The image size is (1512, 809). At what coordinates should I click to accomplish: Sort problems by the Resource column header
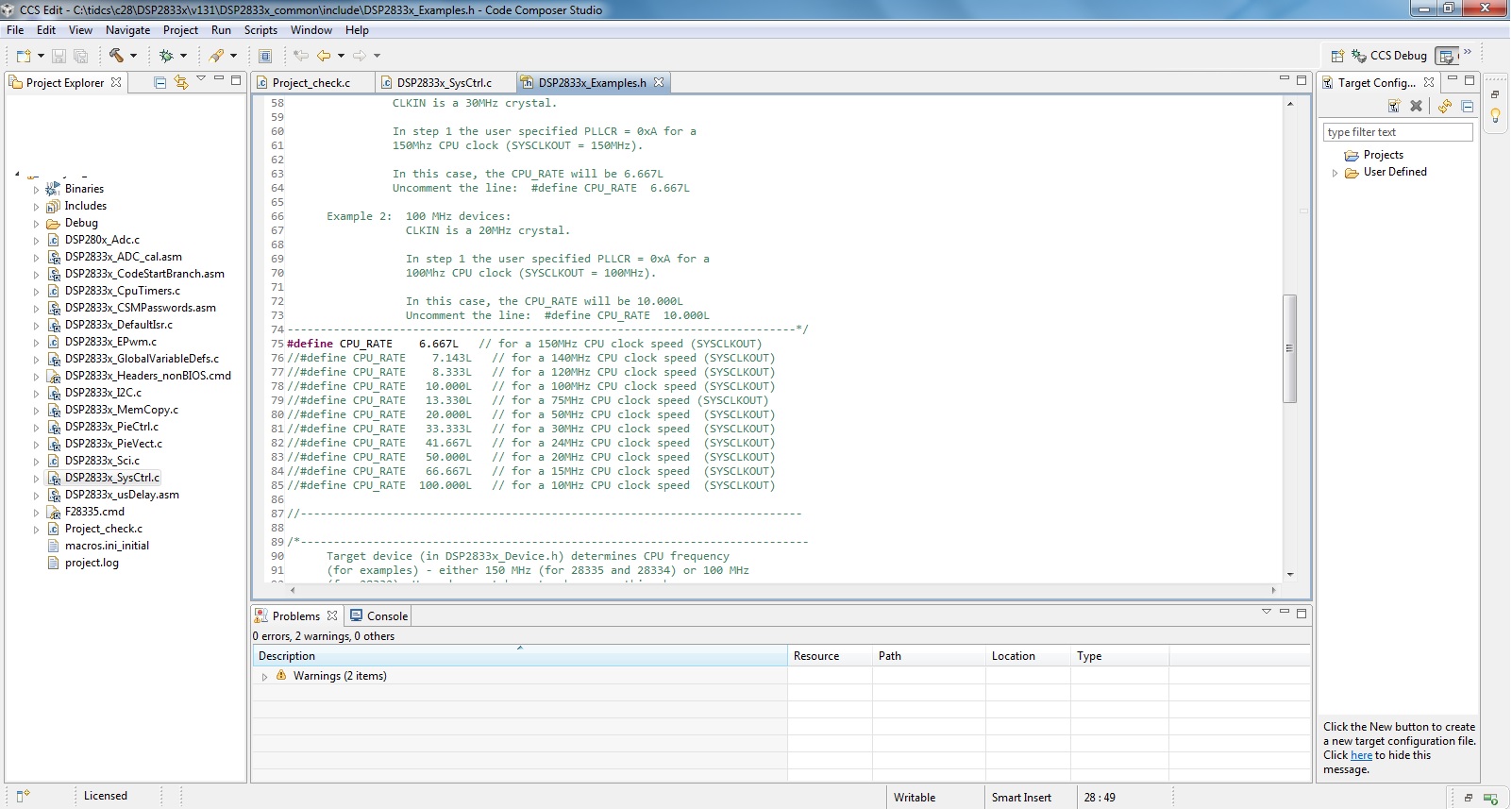(x=830, y=656)
